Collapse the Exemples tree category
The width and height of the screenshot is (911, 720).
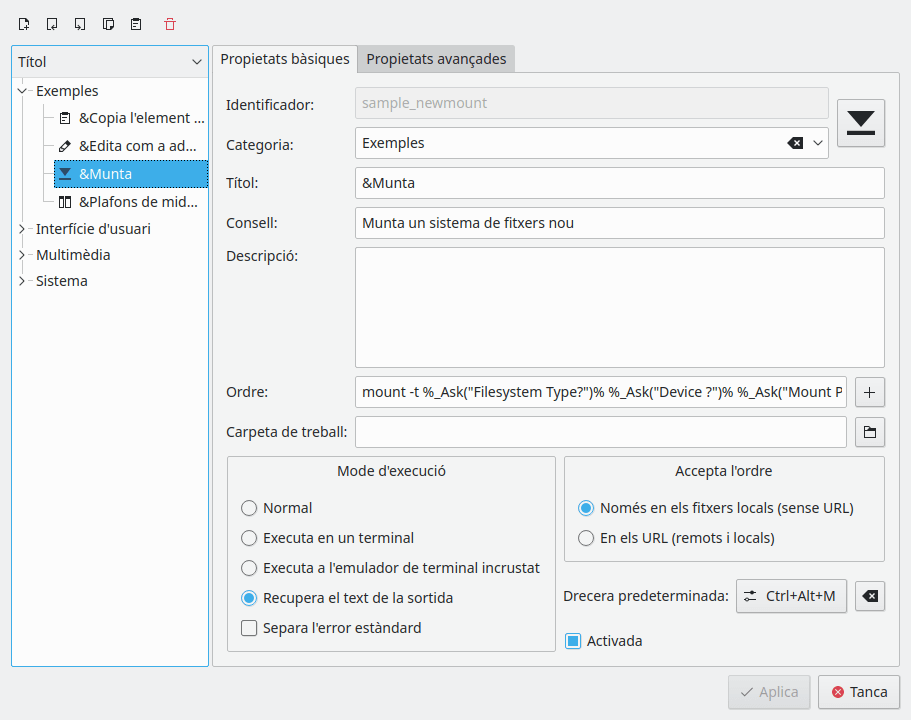(x=23, y=91)
